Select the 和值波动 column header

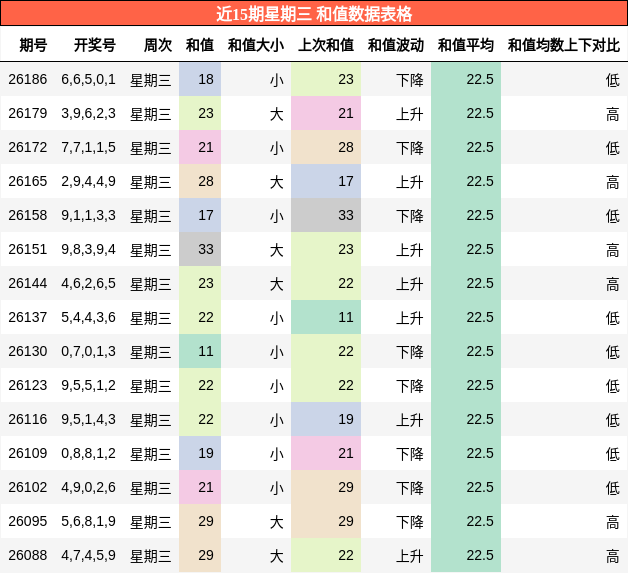click(396, 45)
